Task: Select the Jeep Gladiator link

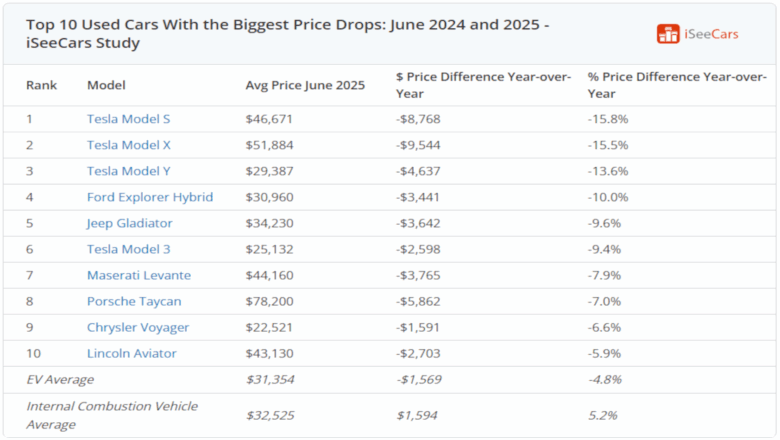Action: coord(130,223)
